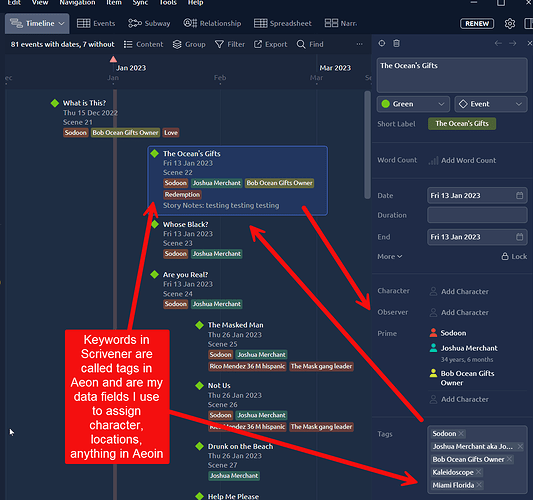533x500 pixels.
Task: Open Date field calendar picker
Action: [x=519, y=195]
